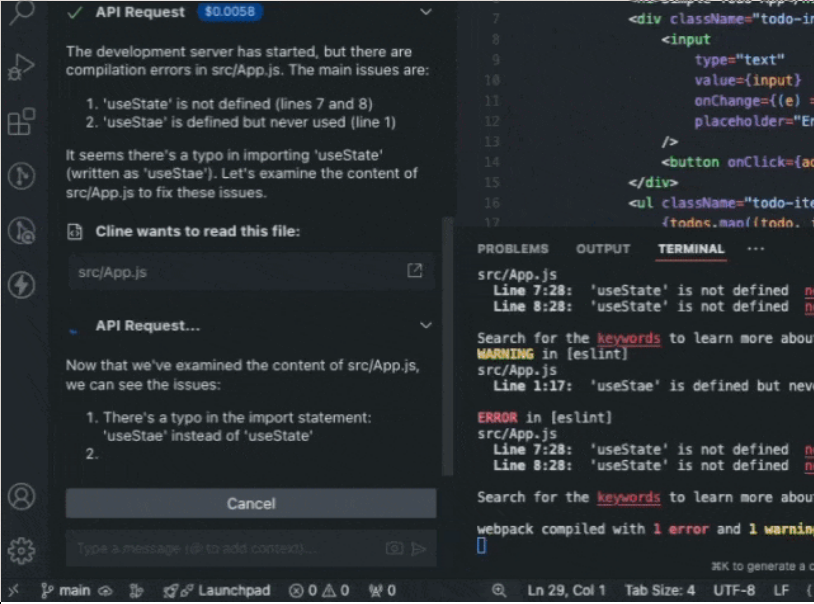Viewport: 814px width, 604px height.
Task: Select the TERMINAL tab
Action: click(691, 249)
